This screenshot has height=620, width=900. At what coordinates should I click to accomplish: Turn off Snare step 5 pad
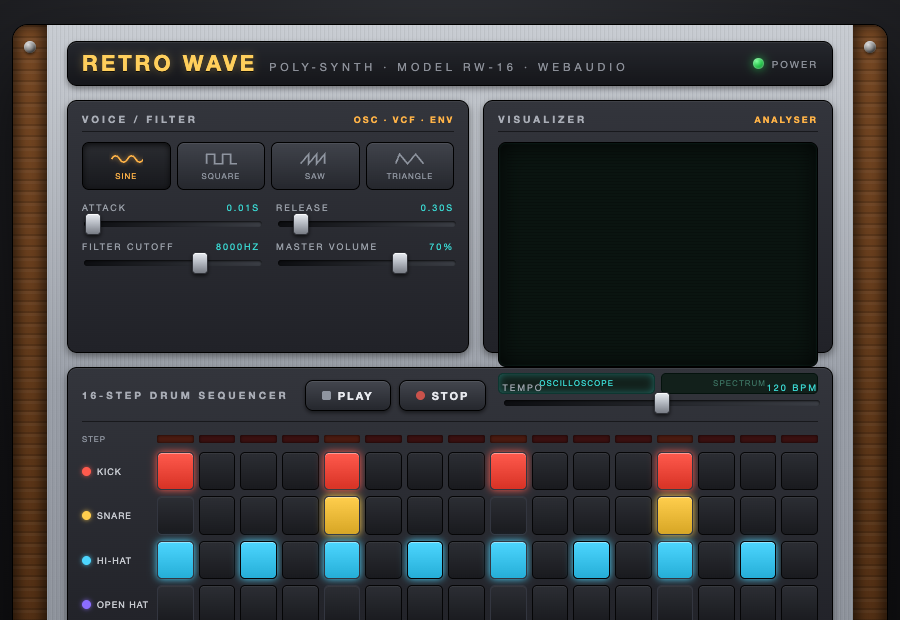pos(342,516)
